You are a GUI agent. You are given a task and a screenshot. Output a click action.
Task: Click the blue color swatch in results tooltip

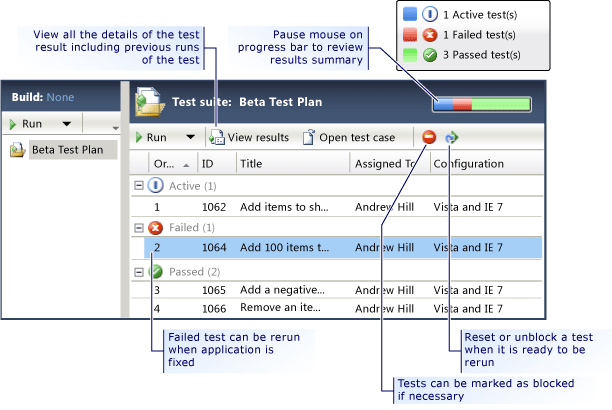click(410, 14)
